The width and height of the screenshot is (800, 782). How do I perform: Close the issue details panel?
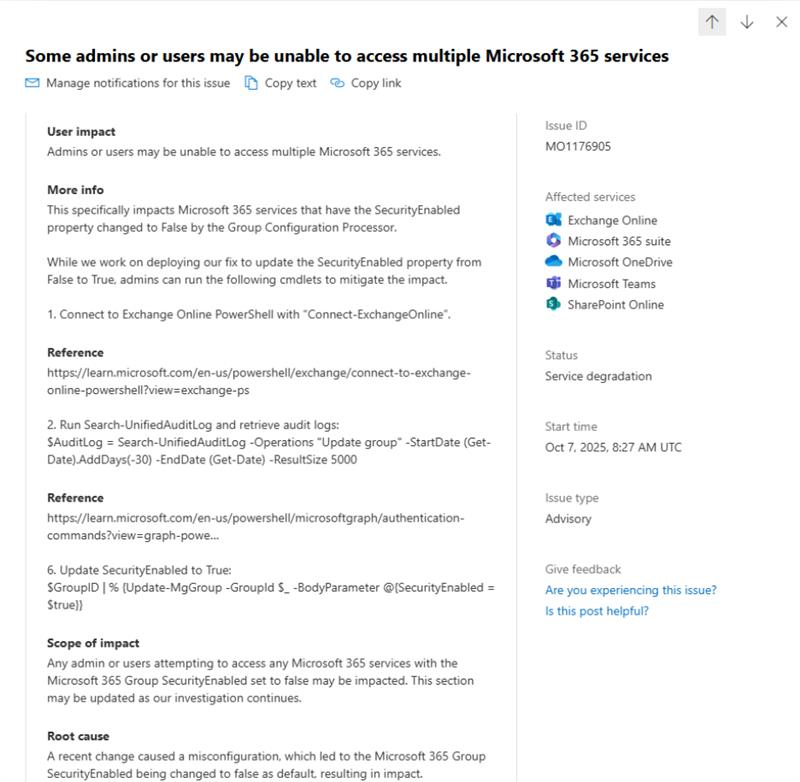point(781,22)
